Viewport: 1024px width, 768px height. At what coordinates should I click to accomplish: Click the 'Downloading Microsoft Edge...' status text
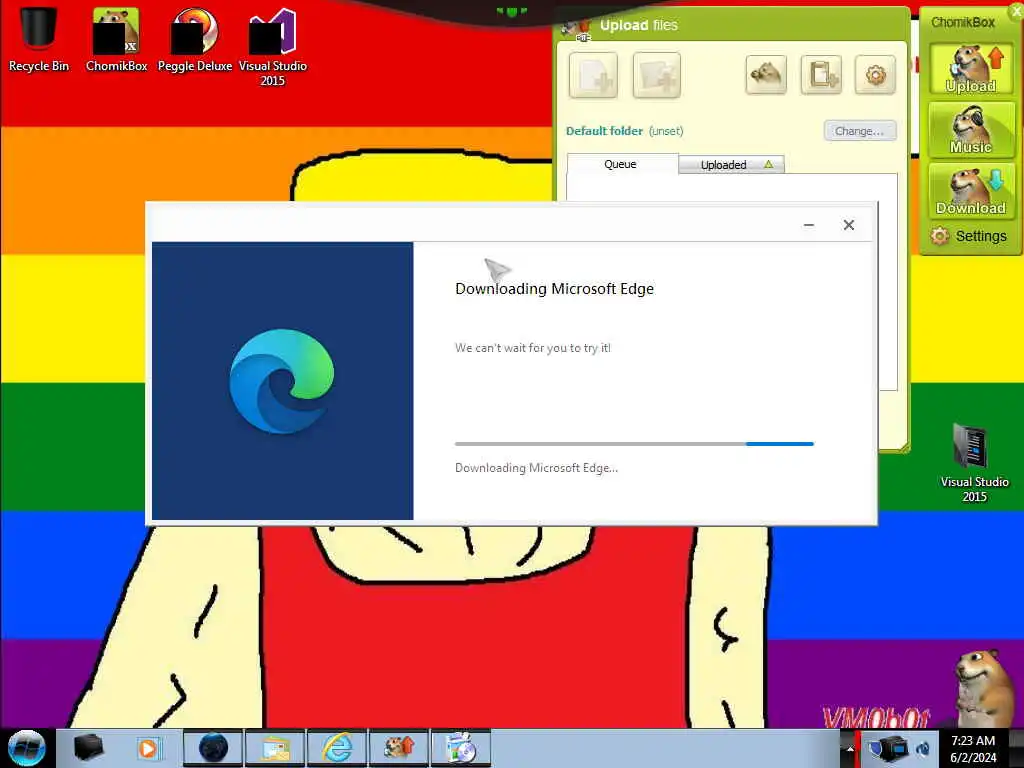coord(536,468)
